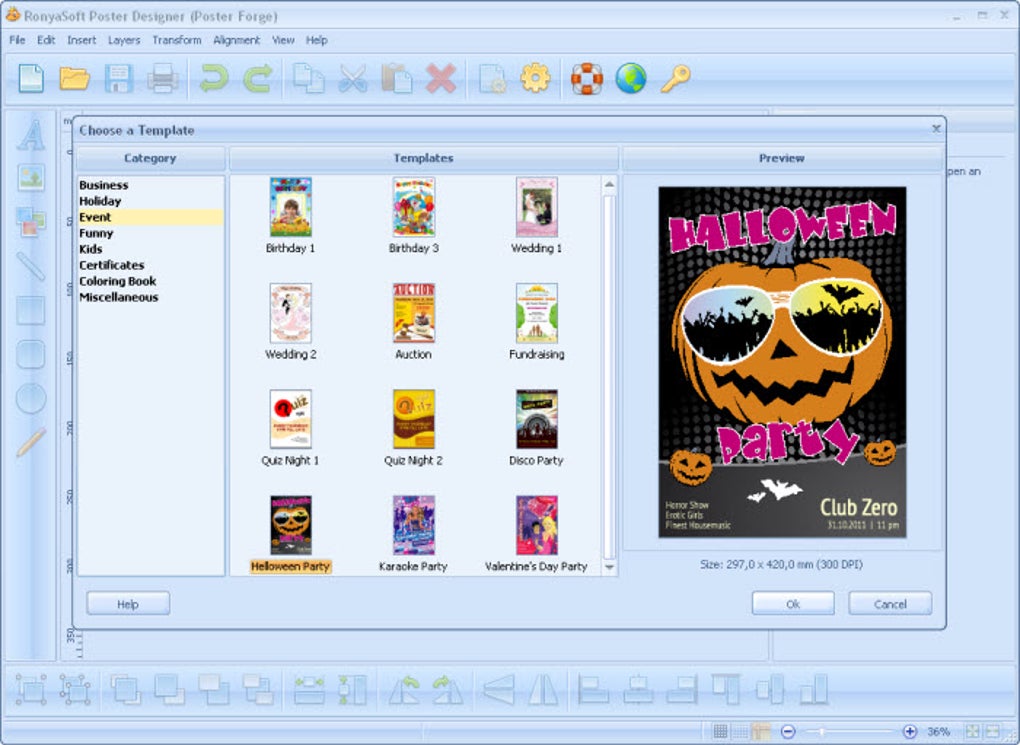1020x745 pixels.
Task: Click the Redo green arrow
Action: click(258, 79)
